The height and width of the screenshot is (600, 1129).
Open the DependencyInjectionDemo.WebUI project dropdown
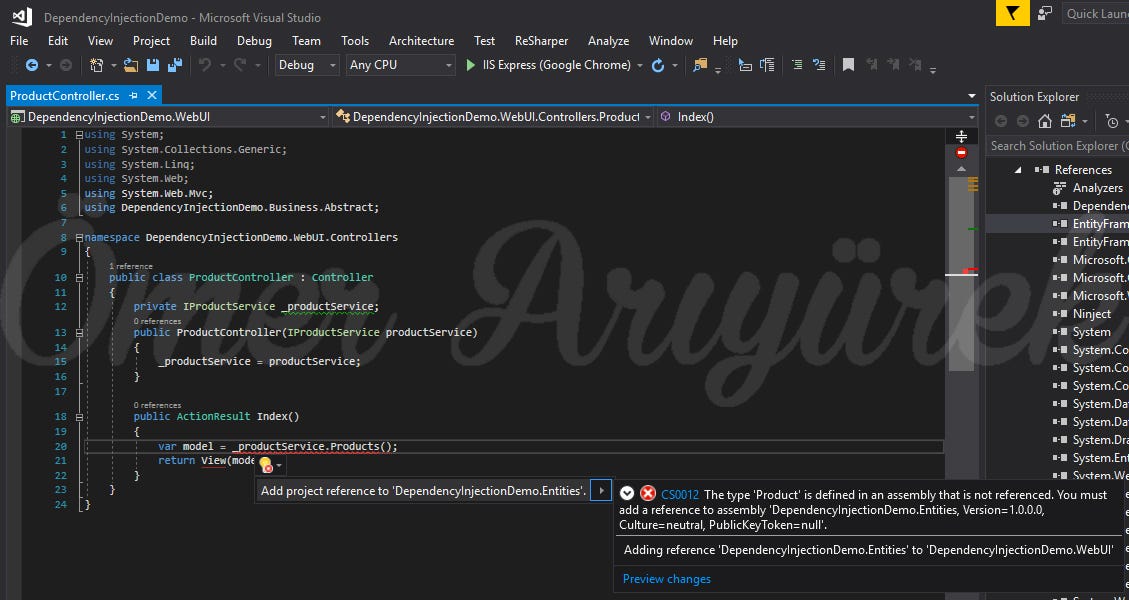(x=168, y=117)
